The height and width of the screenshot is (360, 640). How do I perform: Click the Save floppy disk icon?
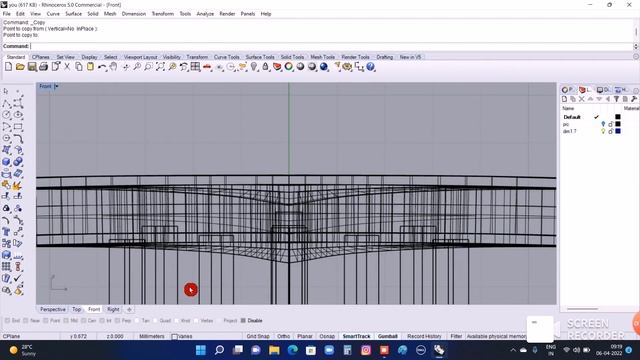pos(32,67)
